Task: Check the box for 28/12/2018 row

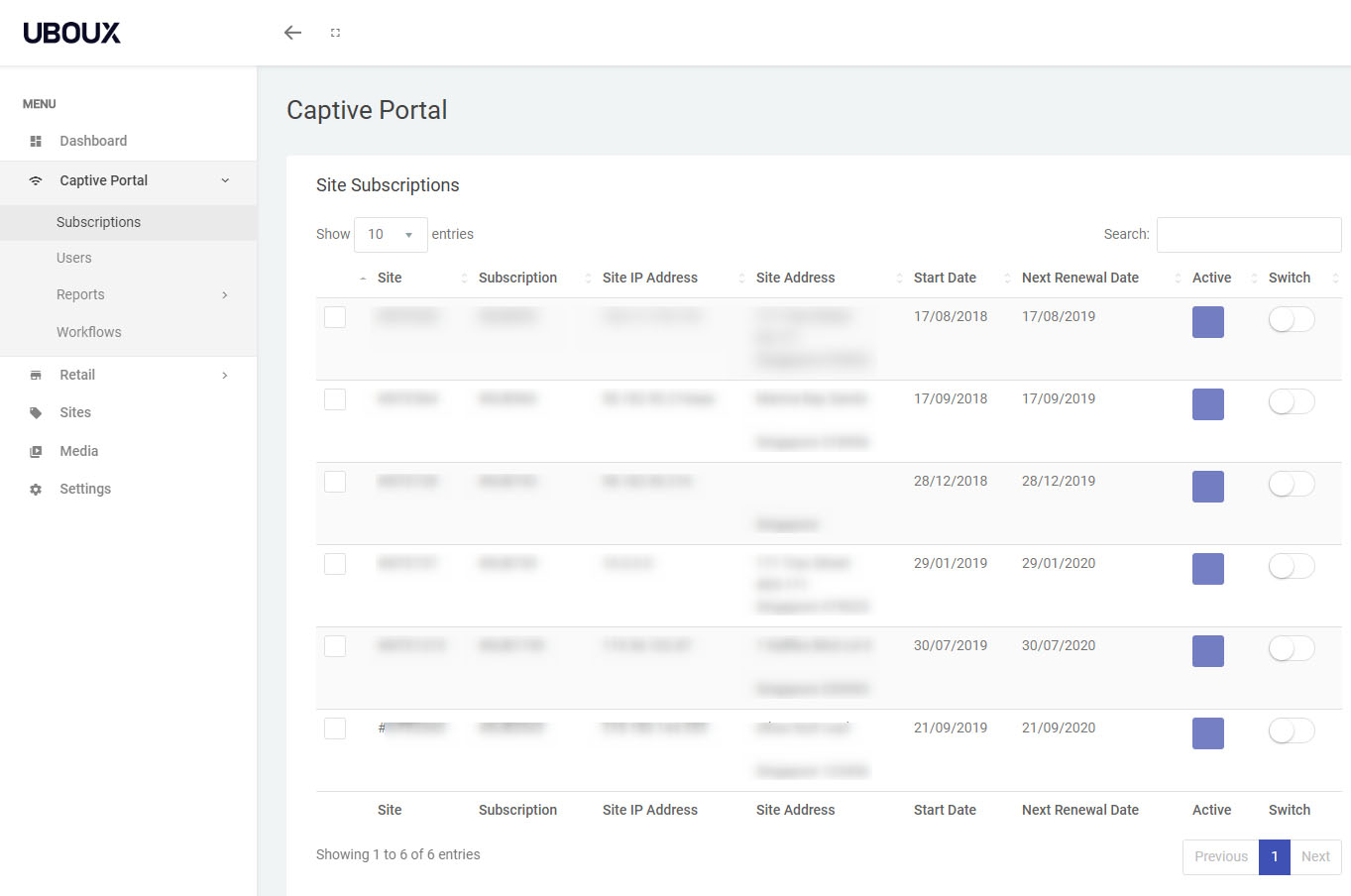Action: click(335, 482)
